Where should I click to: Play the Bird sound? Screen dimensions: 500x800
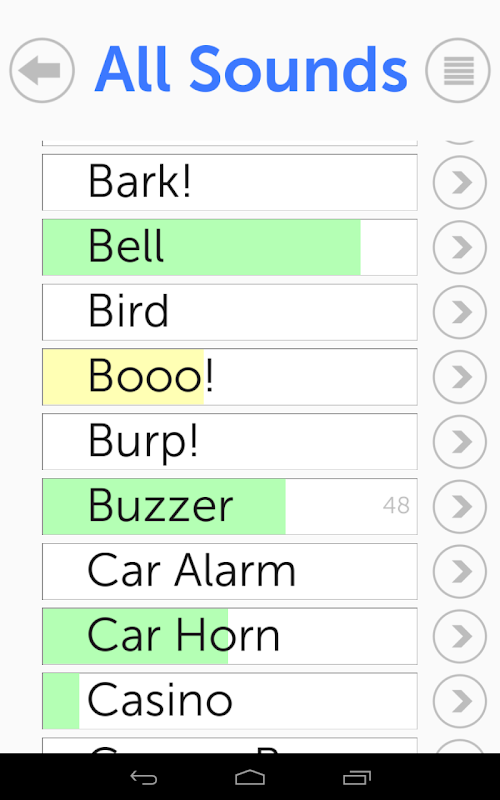(x=230, y=312)
